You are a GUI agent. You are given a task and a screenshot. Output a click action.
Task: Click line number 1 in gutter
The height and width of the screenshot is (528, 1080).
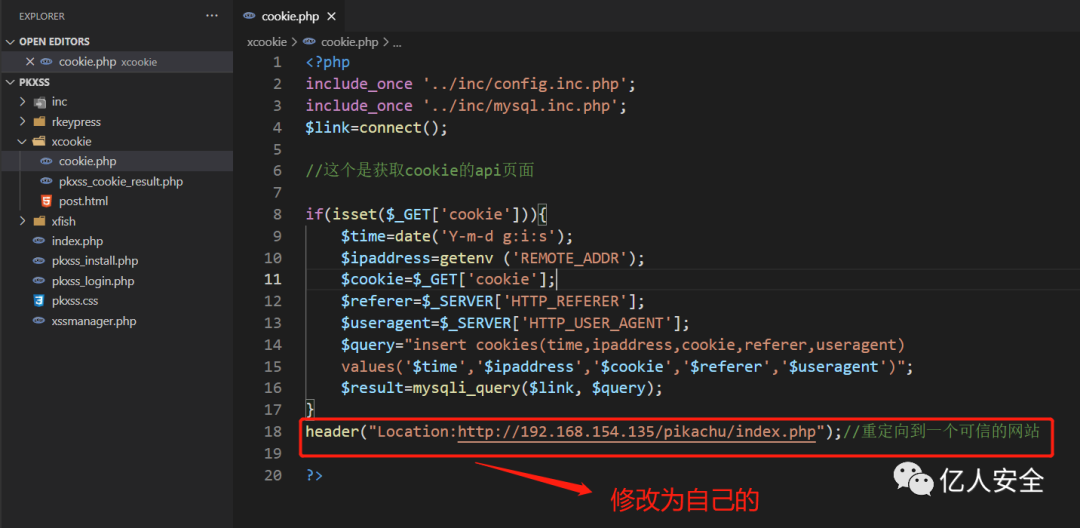[x=277, y=62]
